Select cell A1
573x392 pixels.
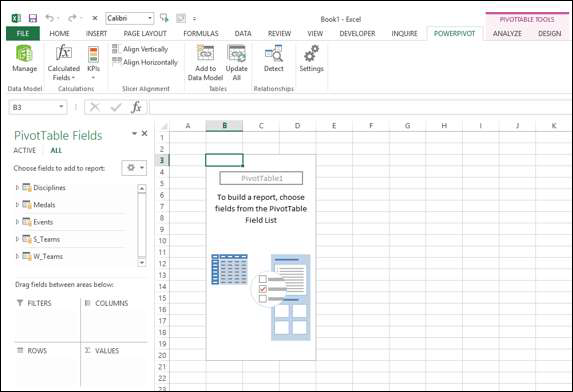(187, 137)
